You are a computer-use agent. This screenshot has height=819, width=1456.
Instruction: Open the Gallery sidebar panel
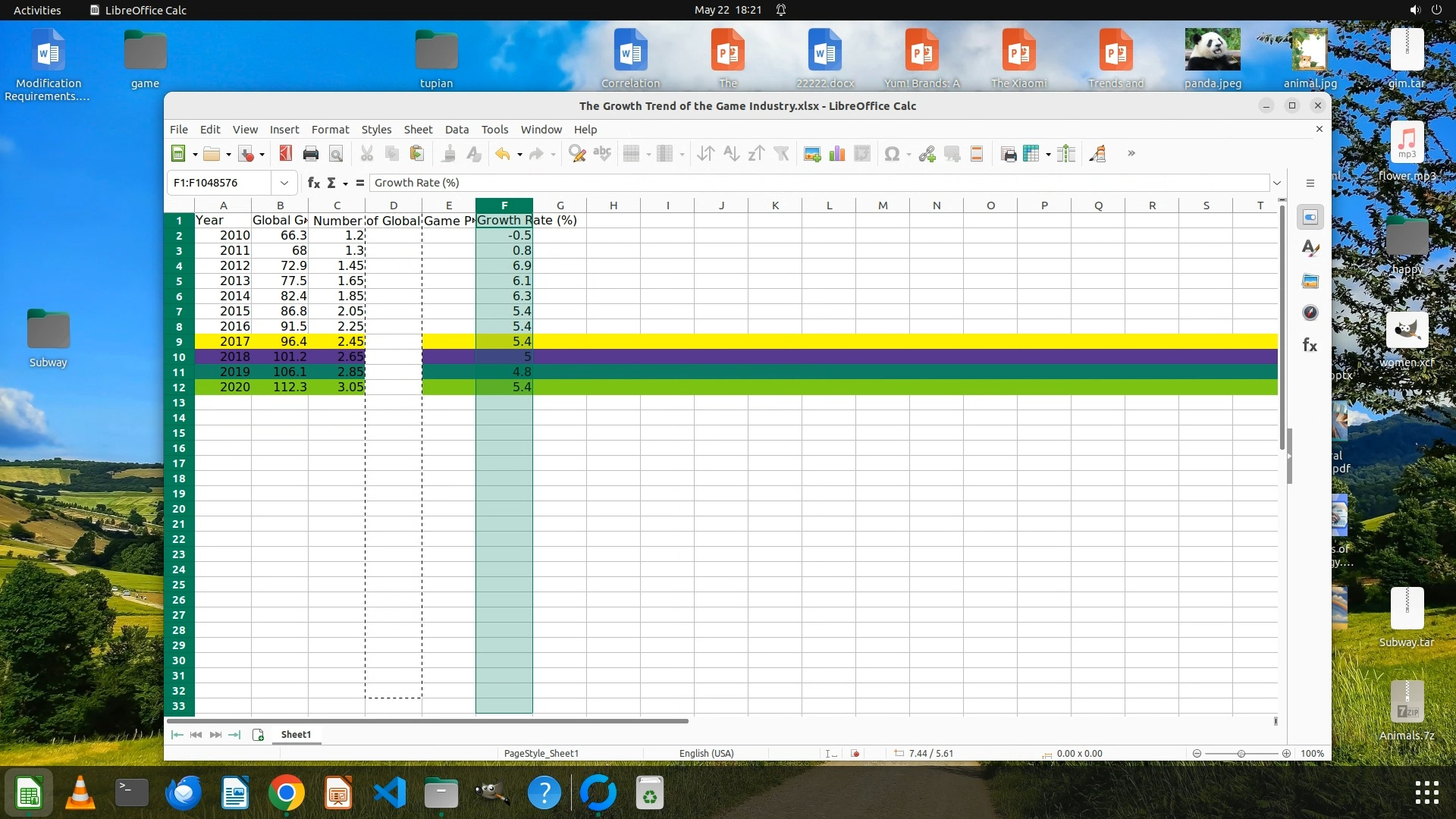coord(1310,281)
